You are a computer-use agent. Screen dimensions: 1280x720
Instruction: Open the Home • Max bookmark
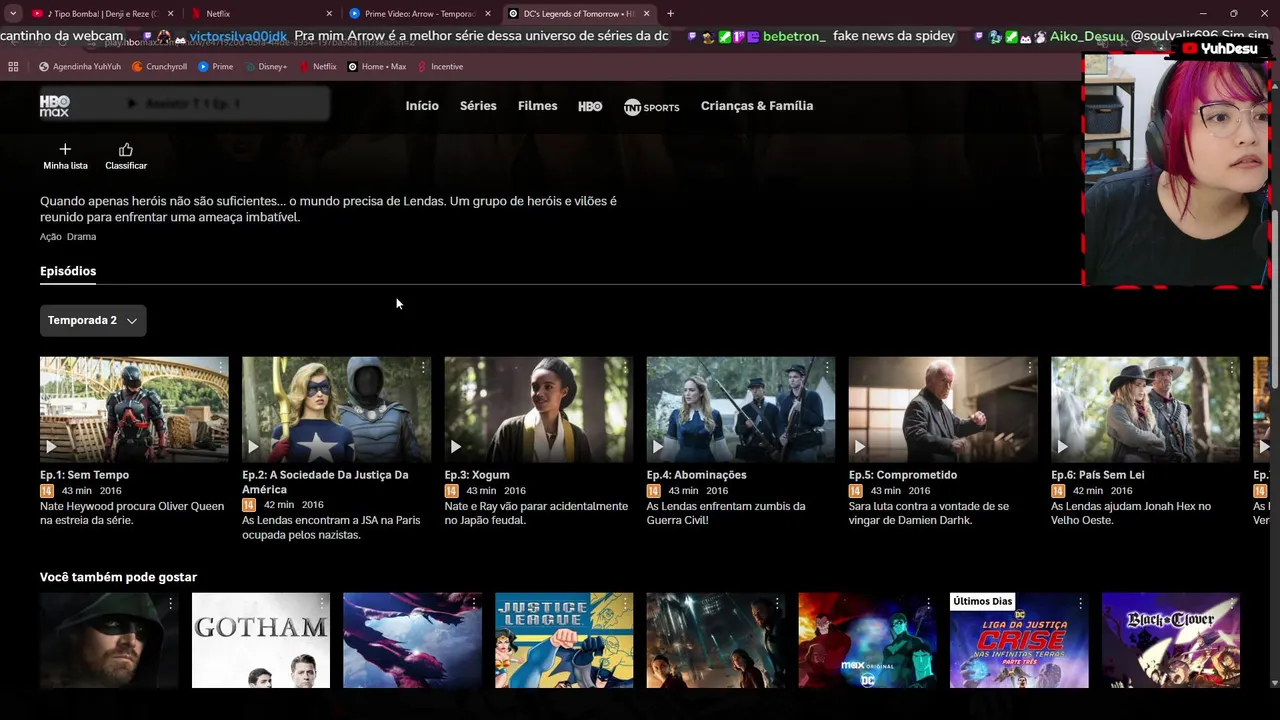coord(377,67)
